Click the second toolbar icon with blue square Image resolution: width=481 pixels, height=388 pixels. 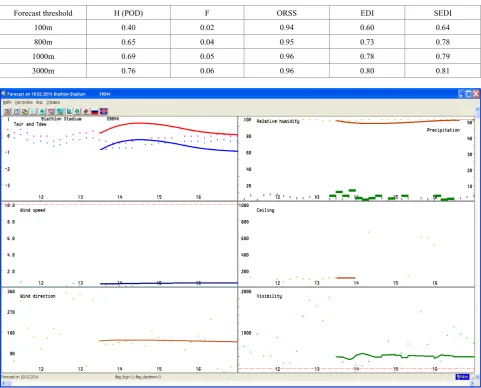[x=16, y=111]
